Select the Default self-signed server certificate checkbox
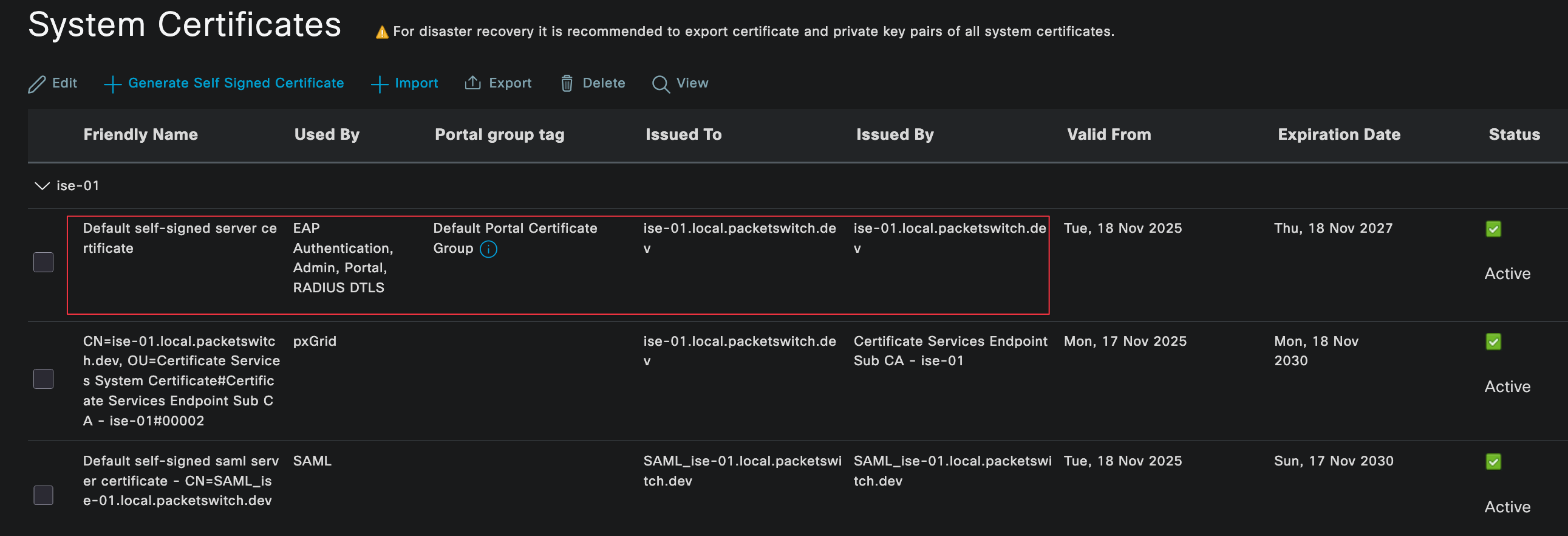1568x536 pixels. point(43,263)
